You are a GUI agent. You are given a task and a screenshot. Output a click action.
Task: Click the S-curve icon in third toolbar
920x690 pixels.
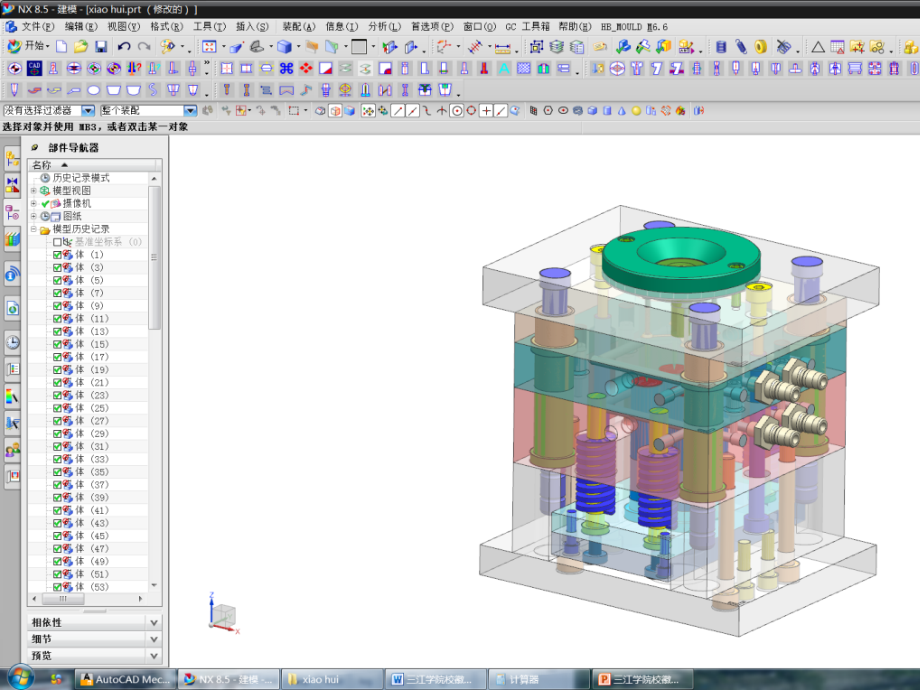pos(153,90)
